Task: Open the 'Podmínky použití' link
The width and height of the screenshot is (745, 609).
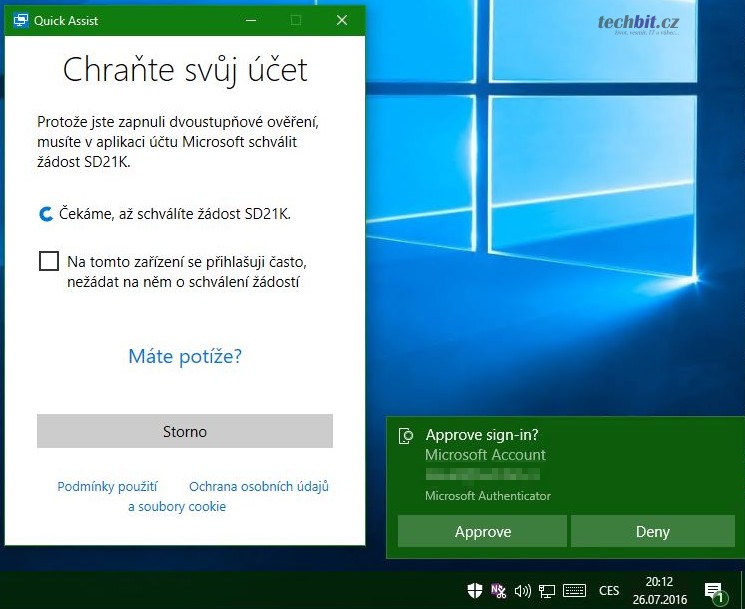Action: pos(107,486)
